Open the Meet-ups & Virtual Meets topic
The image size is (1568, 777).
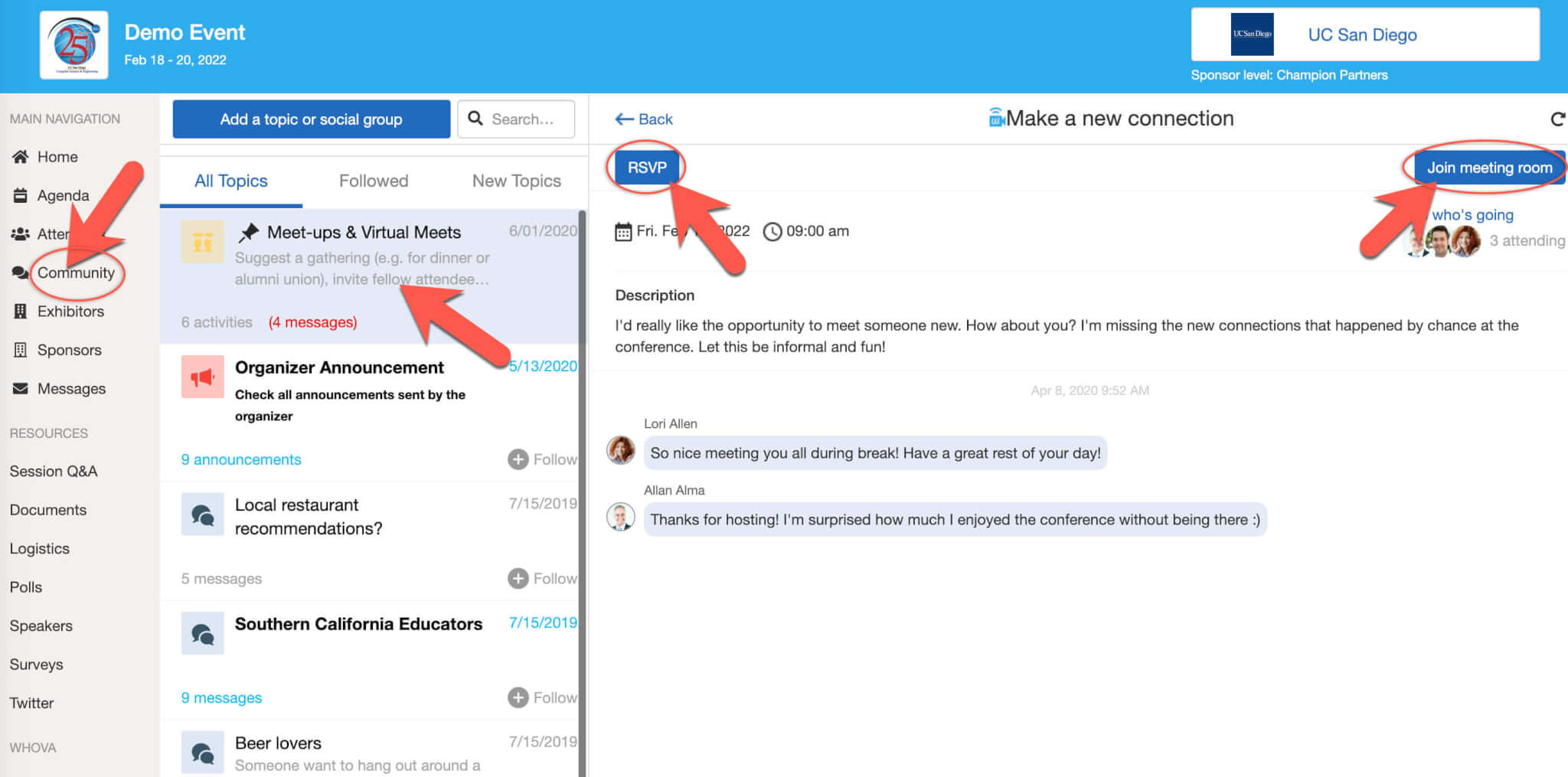click(x=364, y=233)
